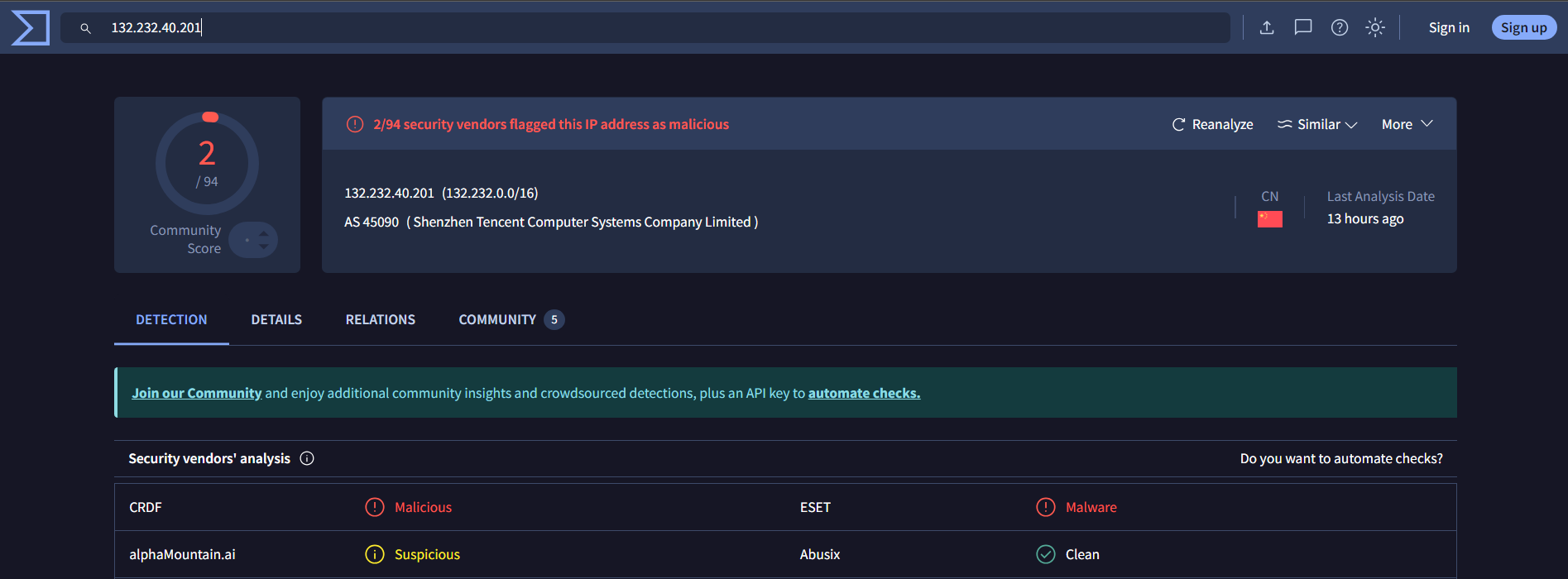The width and height of the screenshot is (1568, 579).
Task: Click the Reanalyze button label
Action: pyautogui.click(x=1222, y=124)
